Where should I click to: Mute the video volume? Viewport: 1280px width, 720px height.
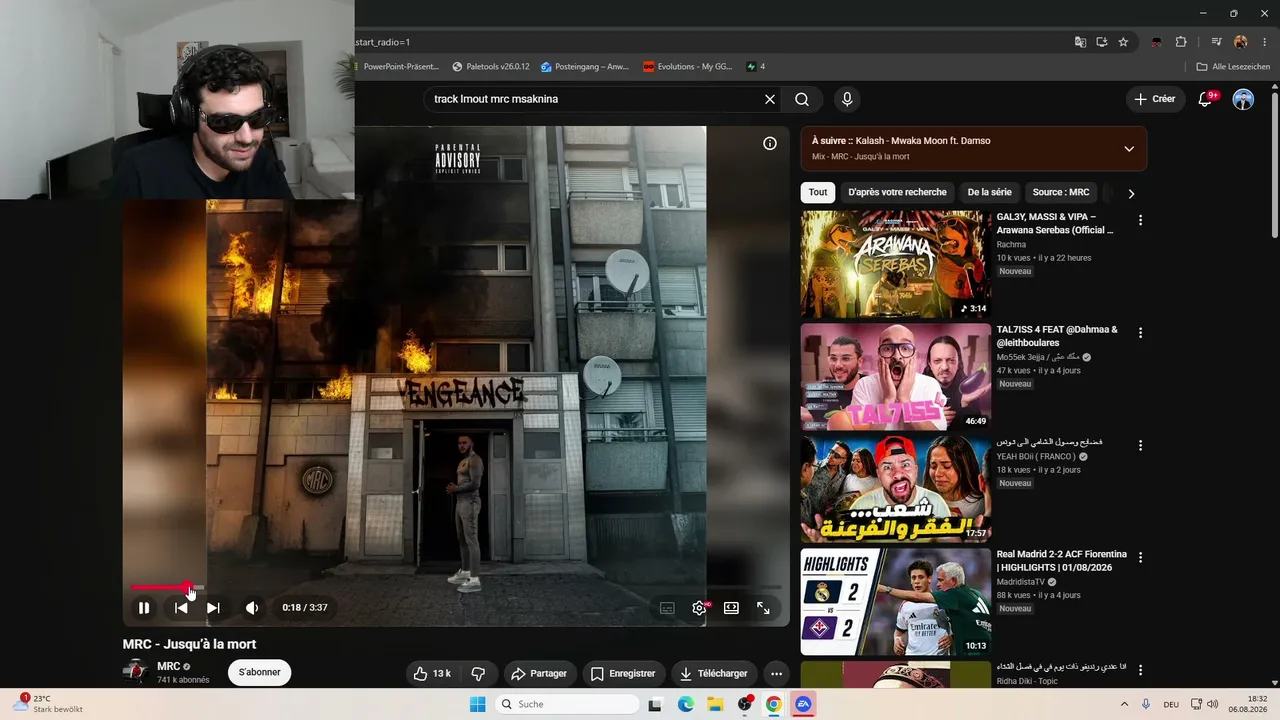252,607
